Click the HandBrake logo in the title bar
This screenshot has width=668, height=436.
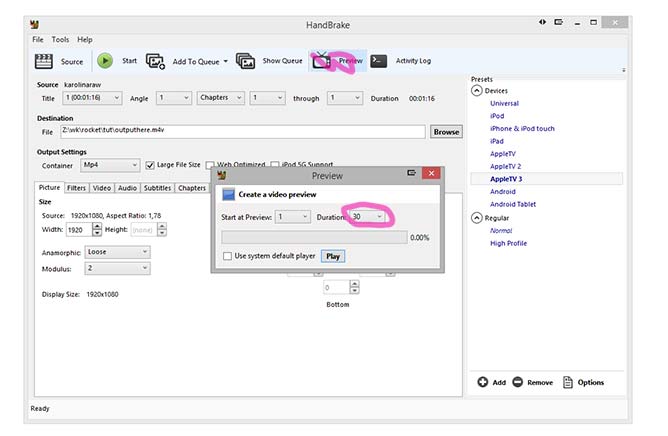[x=35, y=25]
